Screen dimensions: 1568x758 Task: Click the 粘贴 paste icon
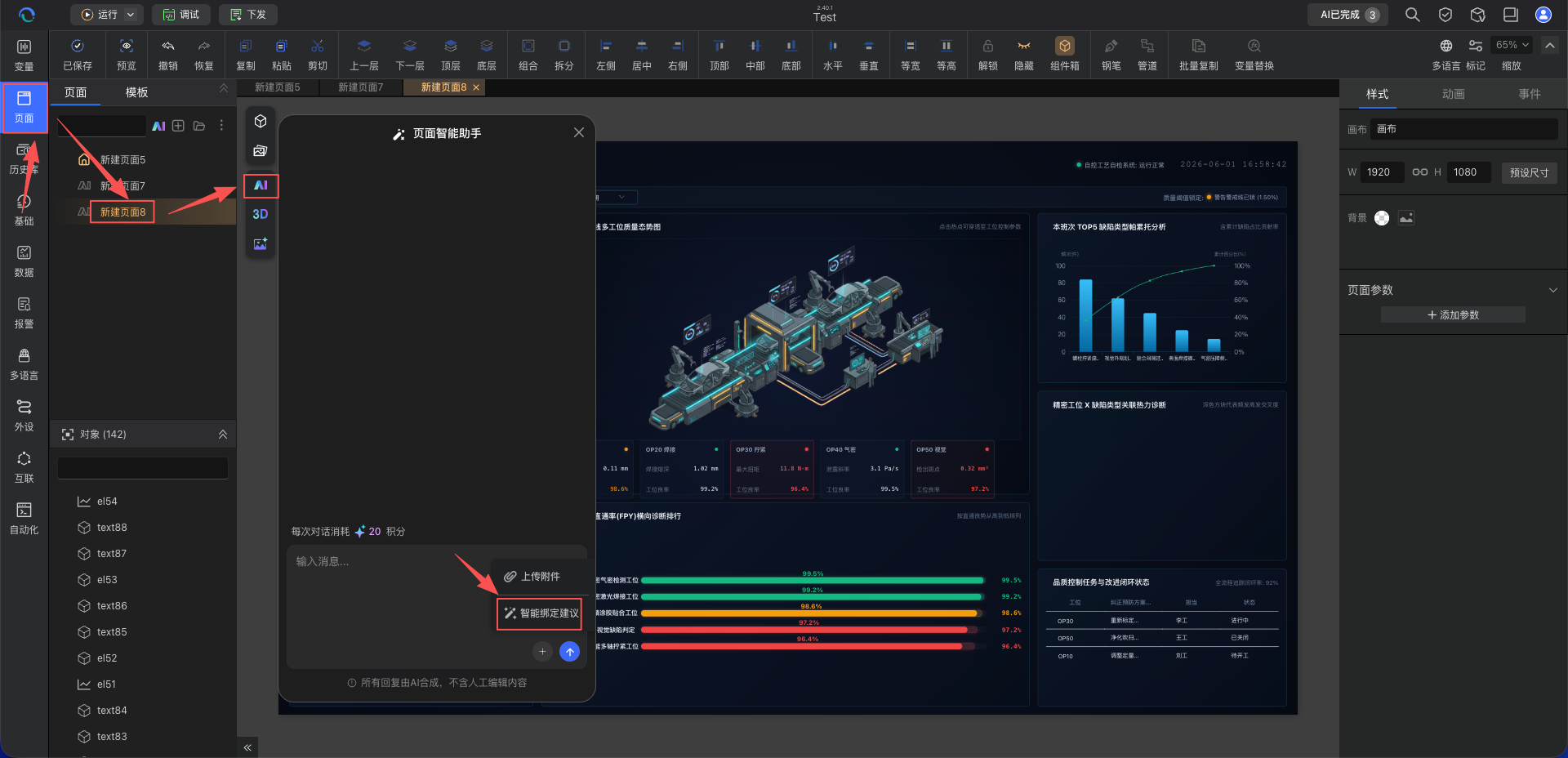click(281, 46)
